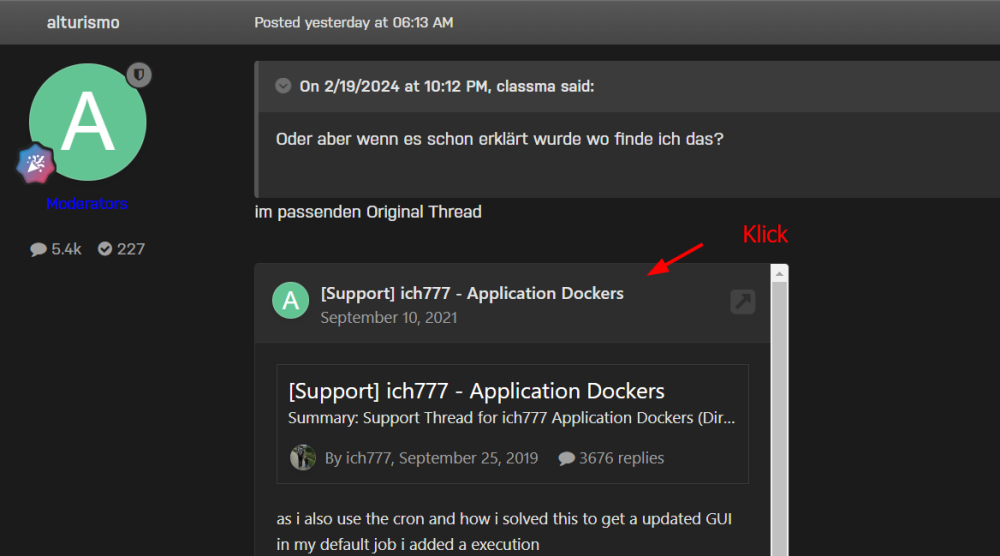1000x556 pixels.
Task: Click ich777's small profile photo
Action: pos(303,458)
